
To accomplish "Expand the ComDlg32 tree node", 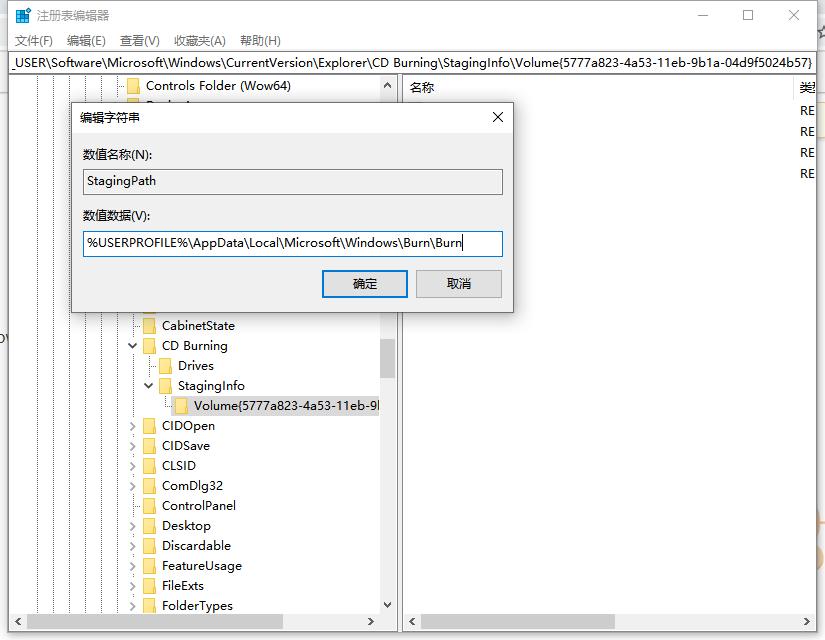I will 133,485.
